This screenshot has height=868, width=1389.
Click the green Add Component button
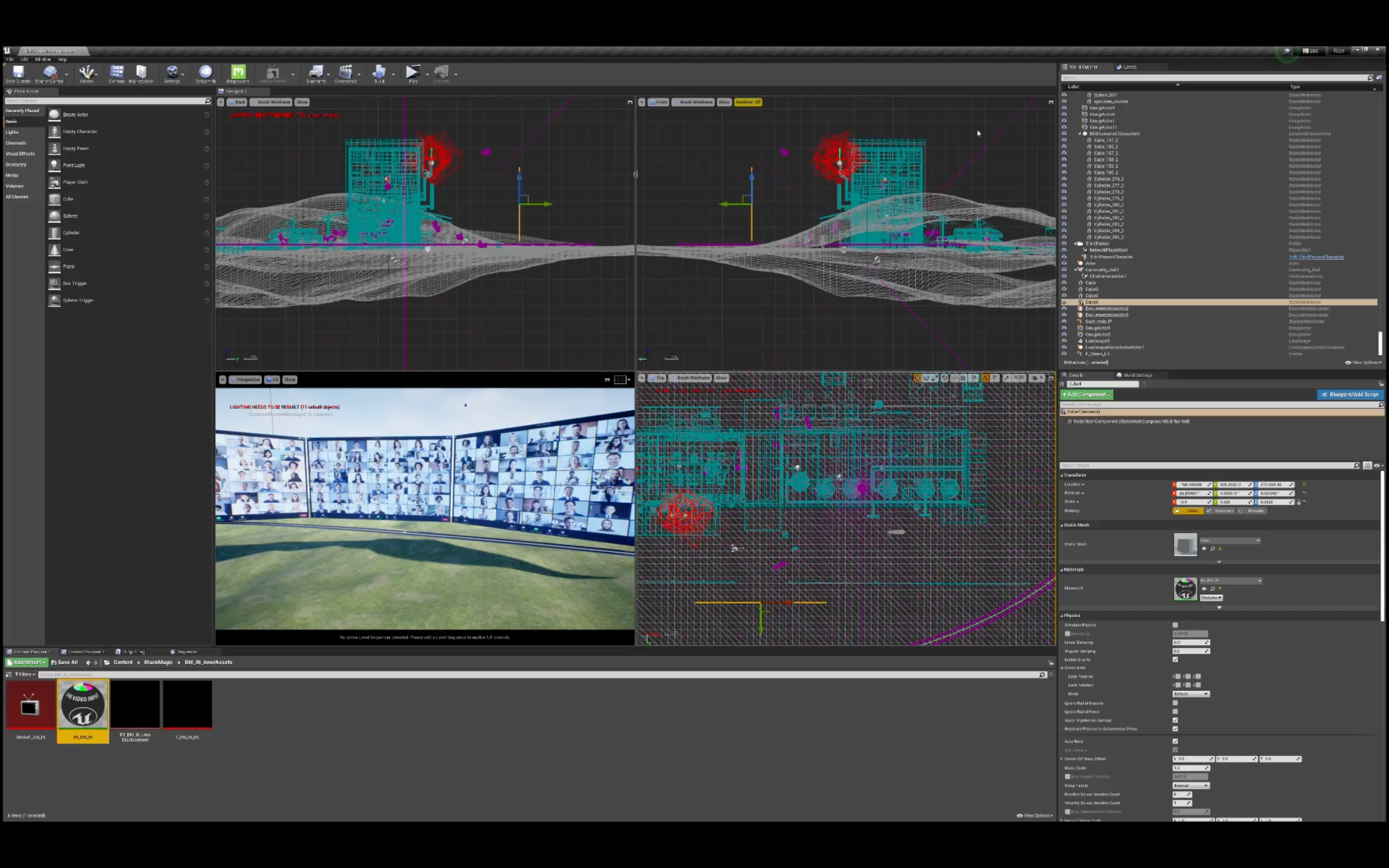tap(1086, 395)
